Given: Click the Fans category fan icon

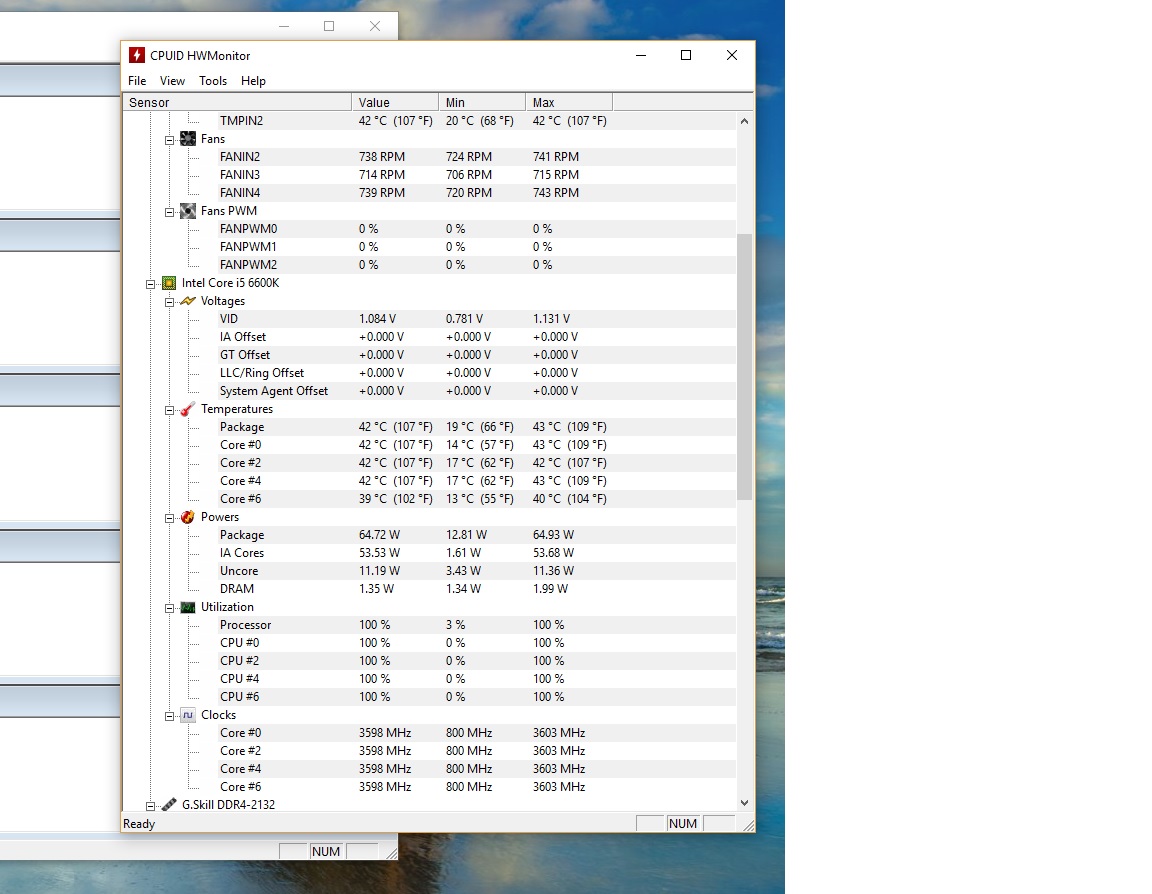Looking at the screenshot, I should (x=187, y=139).
